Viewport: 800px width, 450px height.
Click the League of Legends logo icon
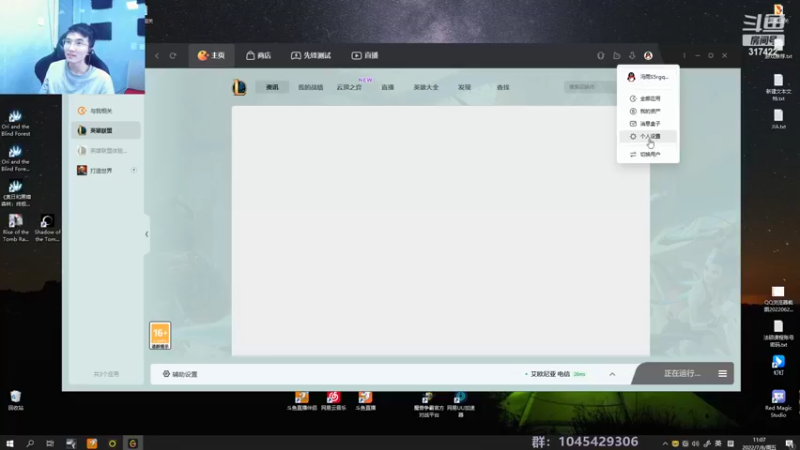pos(239,87)
